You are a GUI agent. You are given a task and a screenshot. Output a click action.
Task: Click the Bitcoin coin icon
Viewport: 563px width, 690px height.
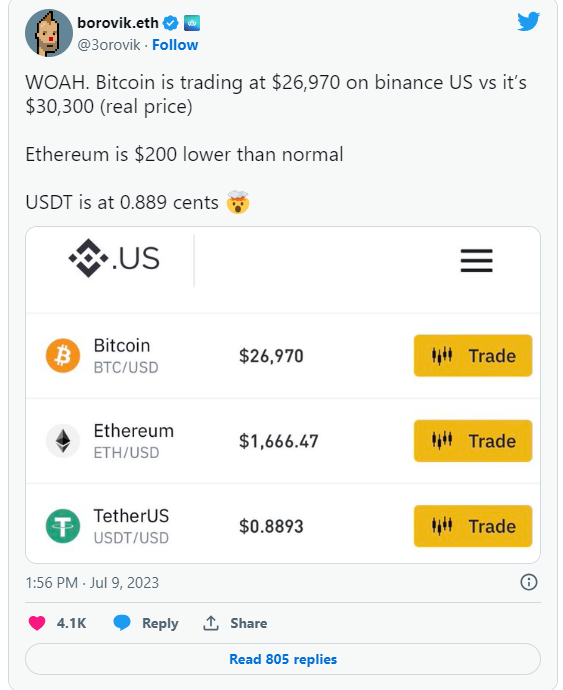point(63,356)
